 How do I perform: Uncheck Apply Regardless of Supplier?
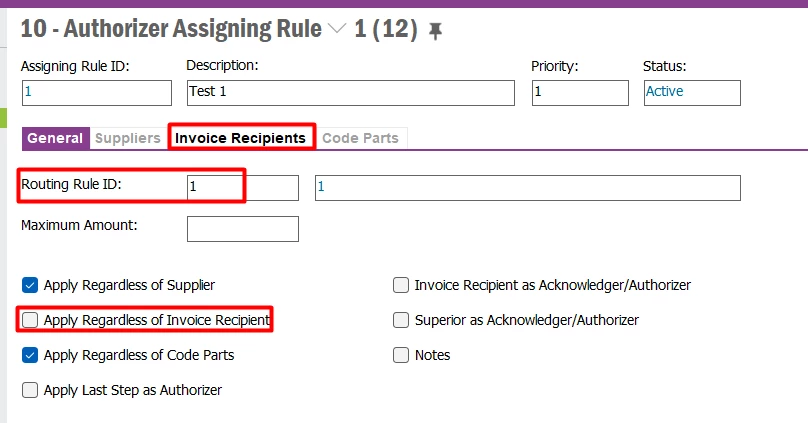(x=30, y=285)
